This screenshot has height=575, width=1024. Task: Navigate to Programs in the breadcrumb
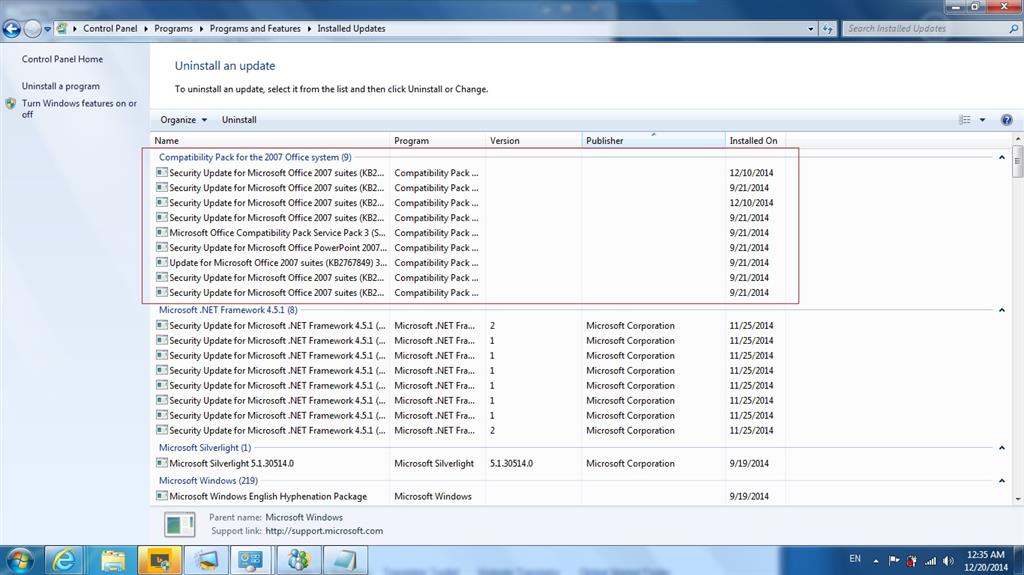tap(173, 29)
